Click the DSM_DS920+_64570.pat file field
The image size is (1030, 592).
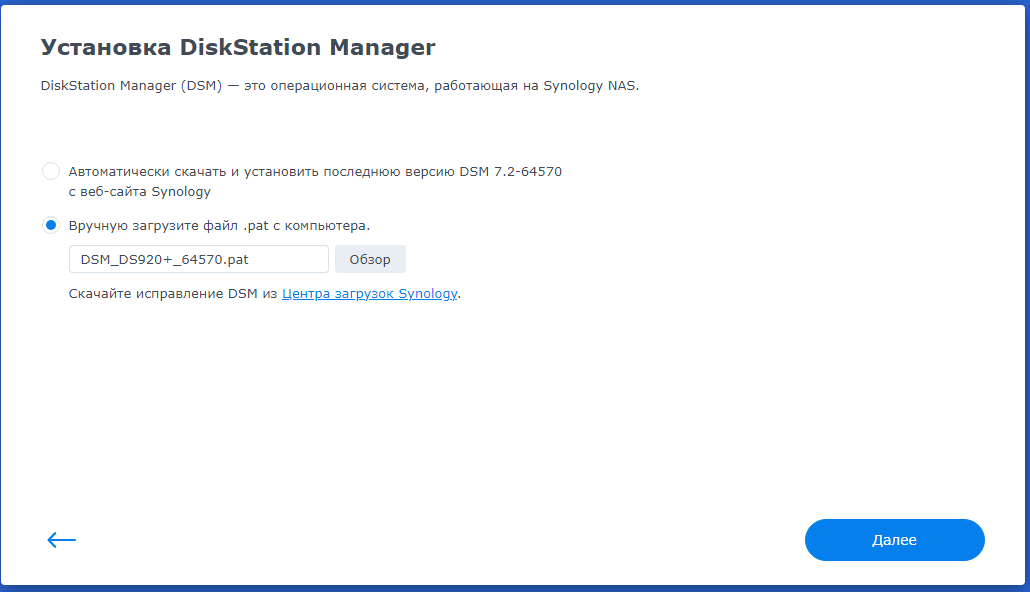tap(198, 260)
